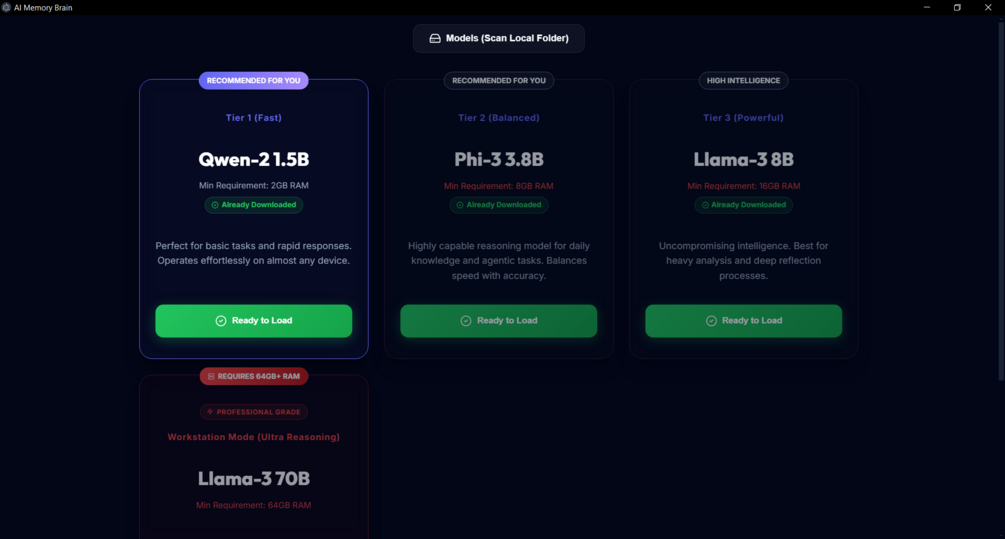This screenshot has height=539, width=1005.
Task: Load the Llama-3 8B model
Action: pos(743,321)
